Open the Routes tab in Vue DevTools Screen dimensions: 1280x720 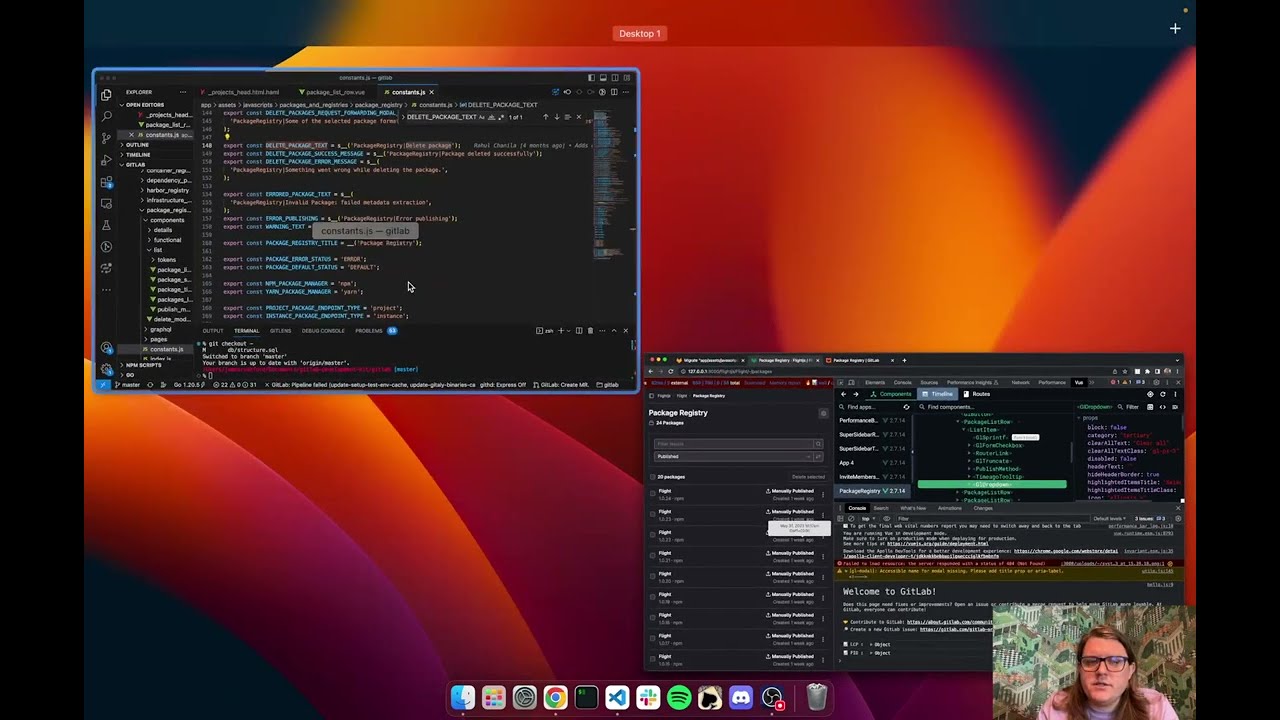977,394
